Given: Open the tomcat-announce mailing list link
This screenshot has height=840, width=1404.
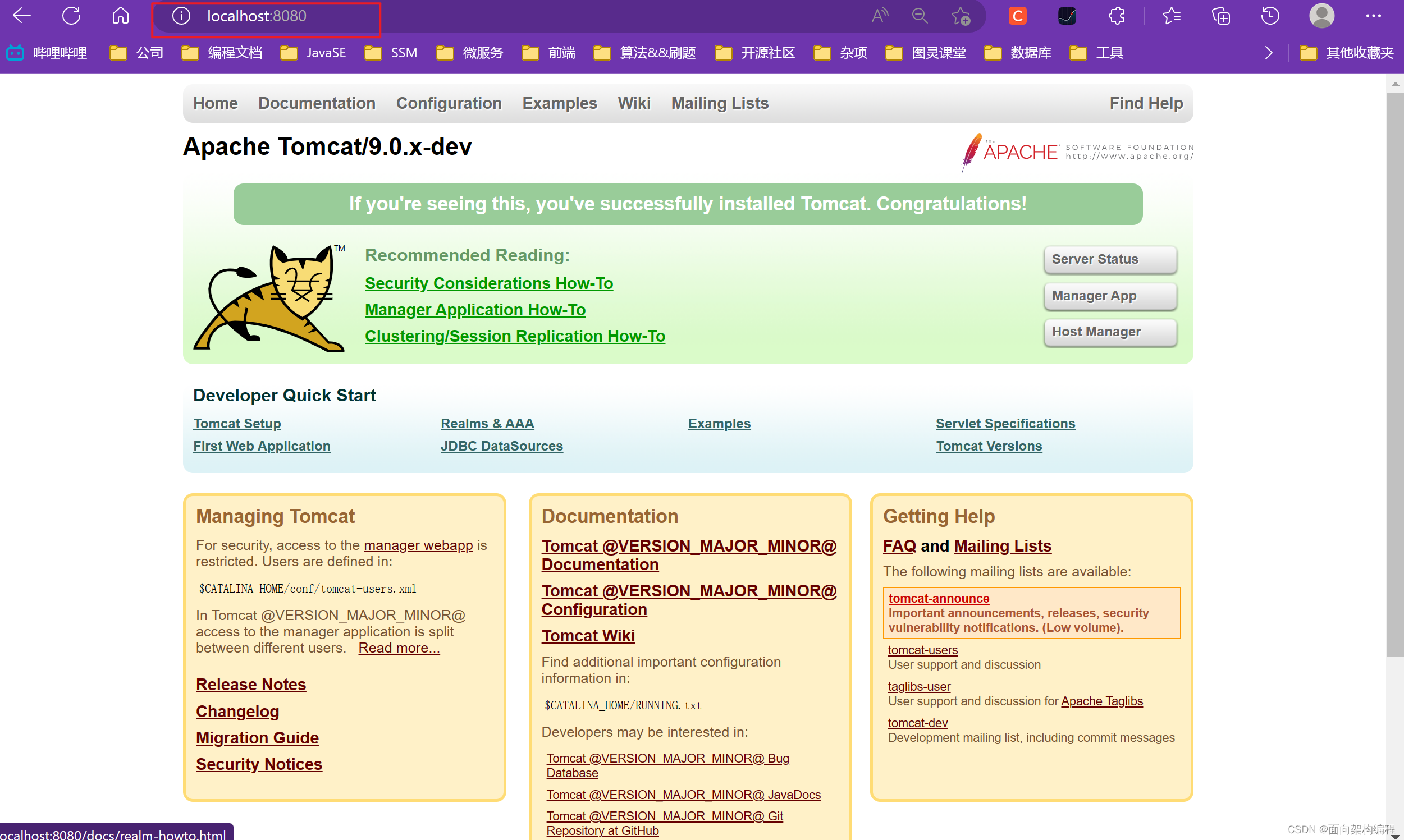Looking at the screenshot, I should coord(939,598).
